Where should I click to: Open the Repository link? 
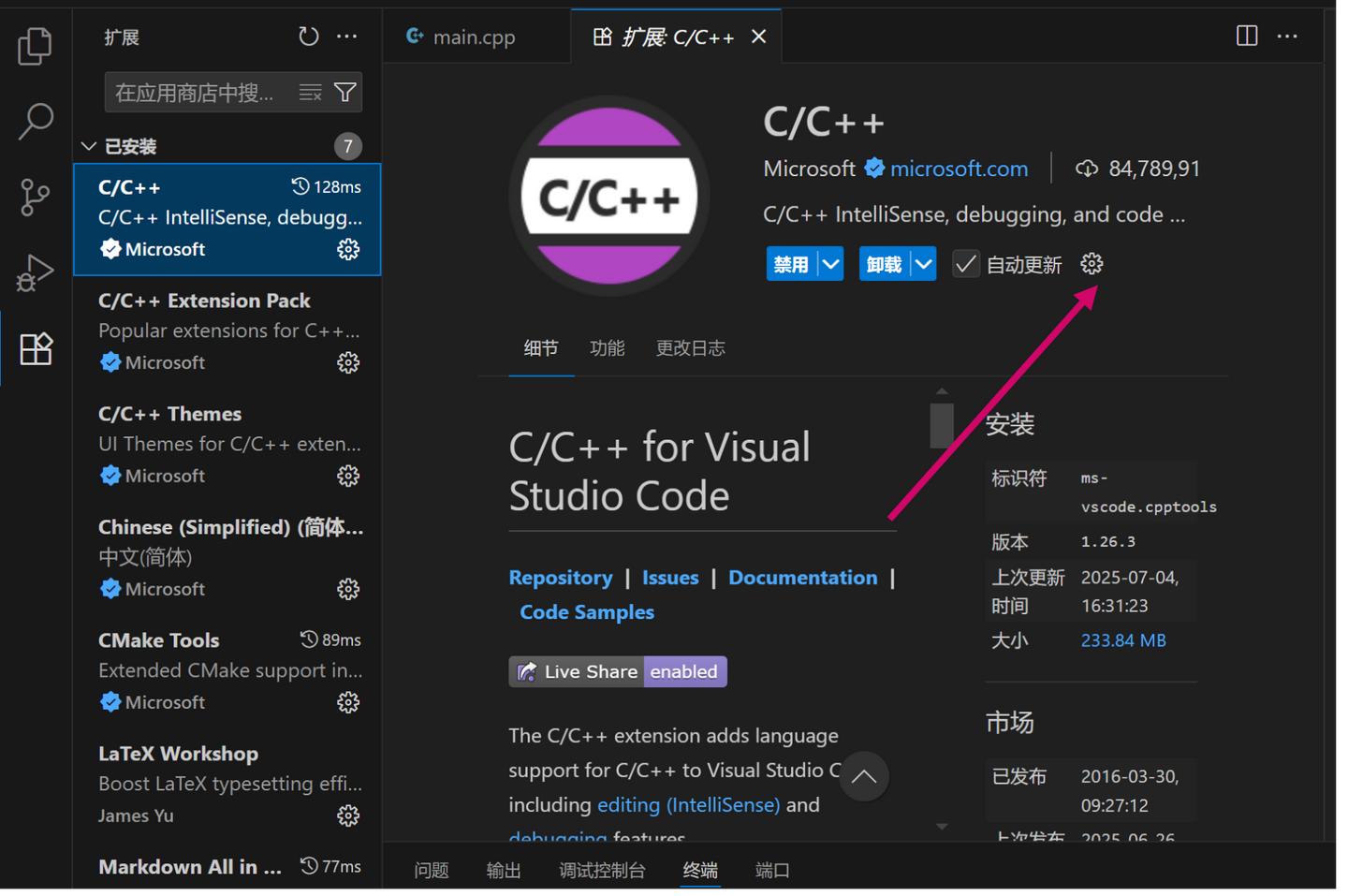point(561,578)
